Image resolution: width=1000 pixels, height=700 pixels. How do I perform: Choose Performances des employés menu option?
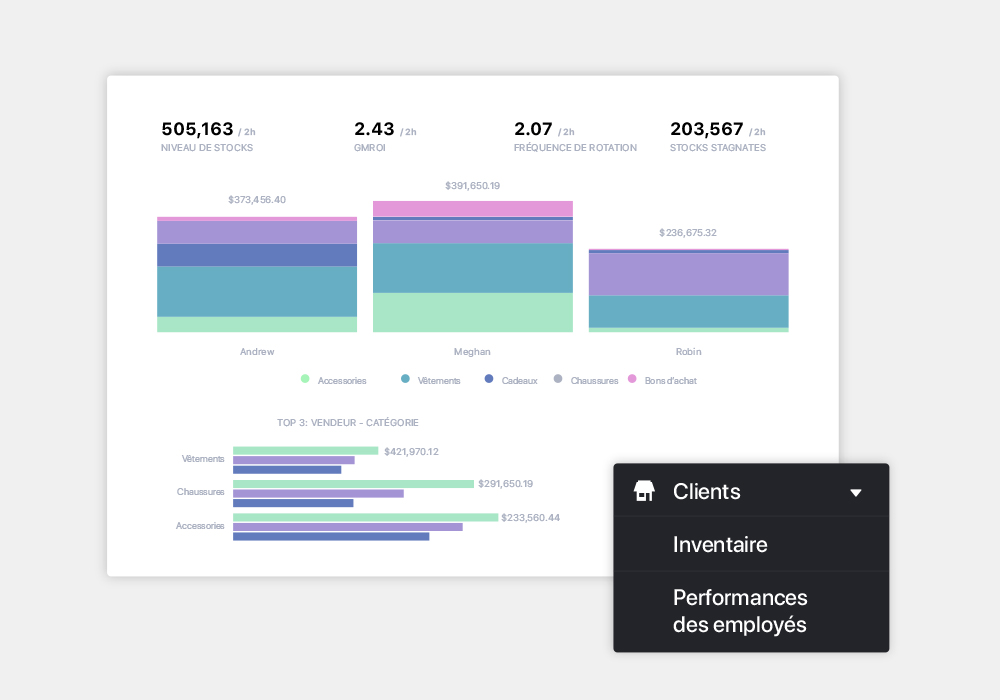point(740,611)
